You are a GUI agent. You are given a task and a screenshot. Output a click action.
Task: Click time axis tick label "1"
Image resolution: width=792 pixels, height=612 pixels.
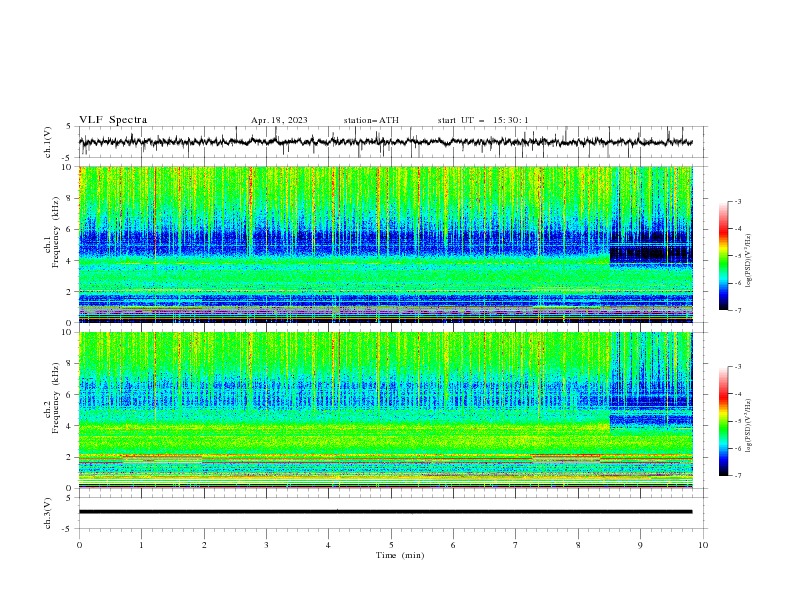point(141,545)
